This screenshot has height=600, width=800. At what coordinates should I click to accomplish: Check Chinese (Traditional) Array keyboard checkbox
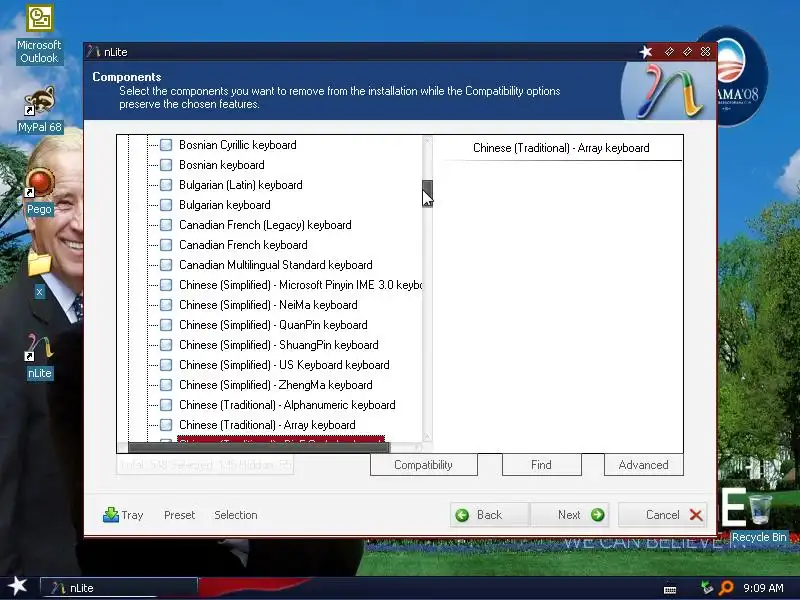point(166,425)
